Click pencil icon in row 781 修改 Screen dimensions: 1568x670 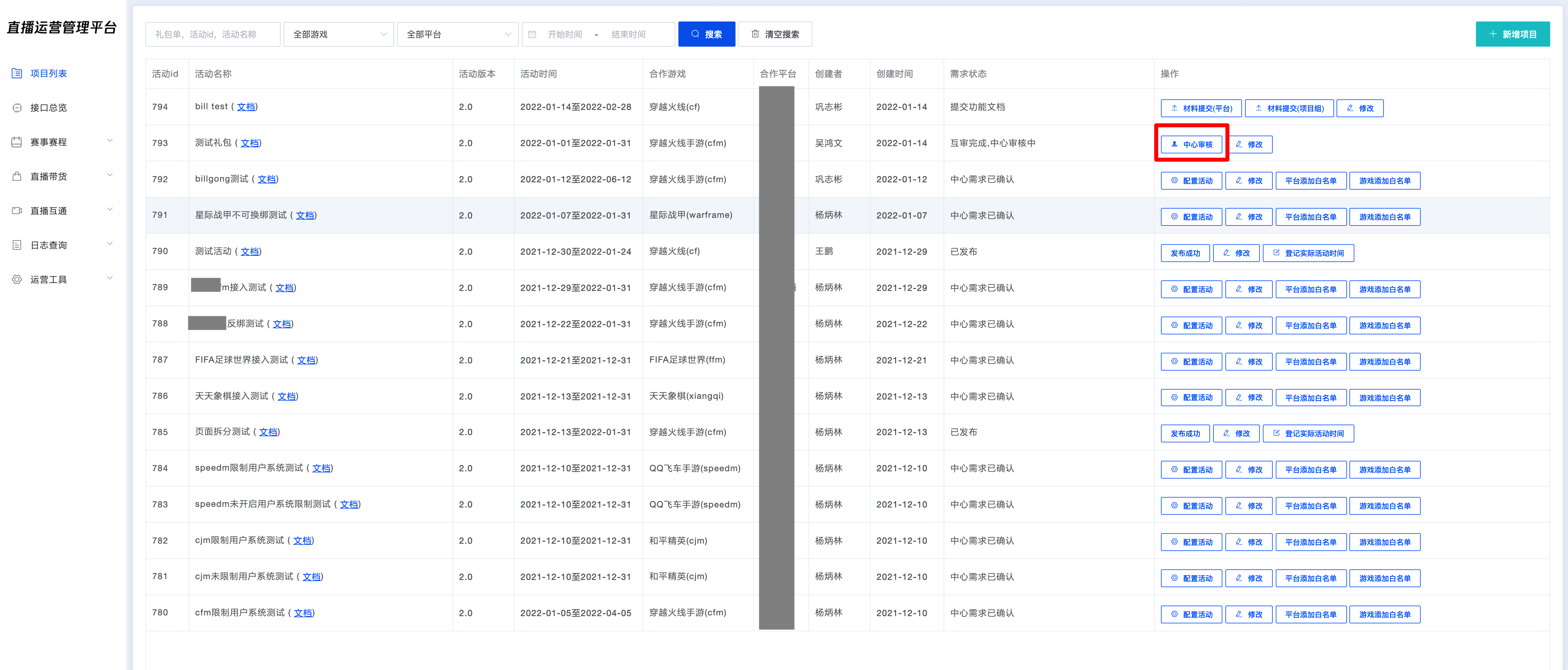[1239, 578]
